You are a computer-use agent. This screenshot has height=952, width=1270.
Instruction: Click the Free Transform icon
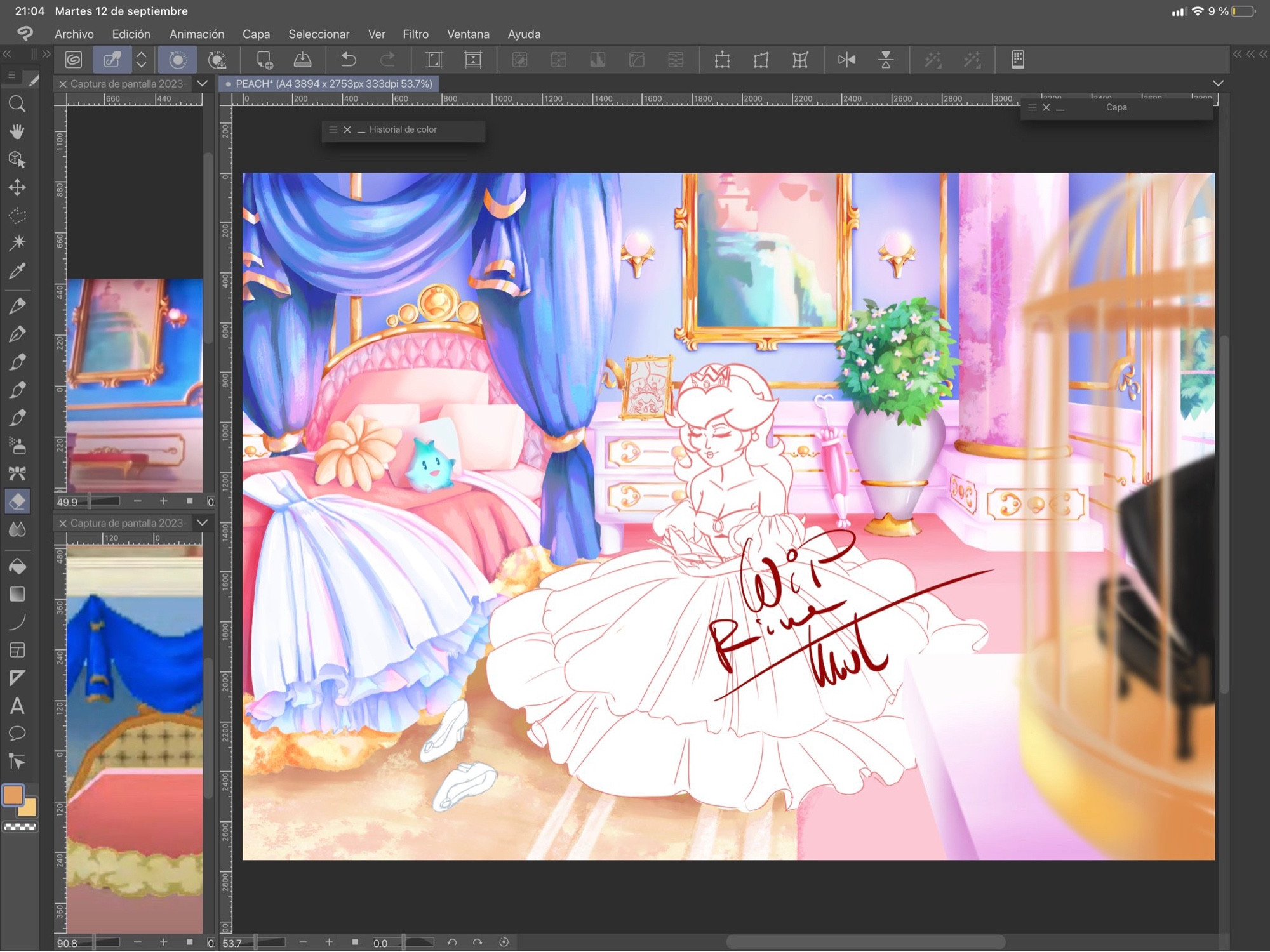[761, 60]
